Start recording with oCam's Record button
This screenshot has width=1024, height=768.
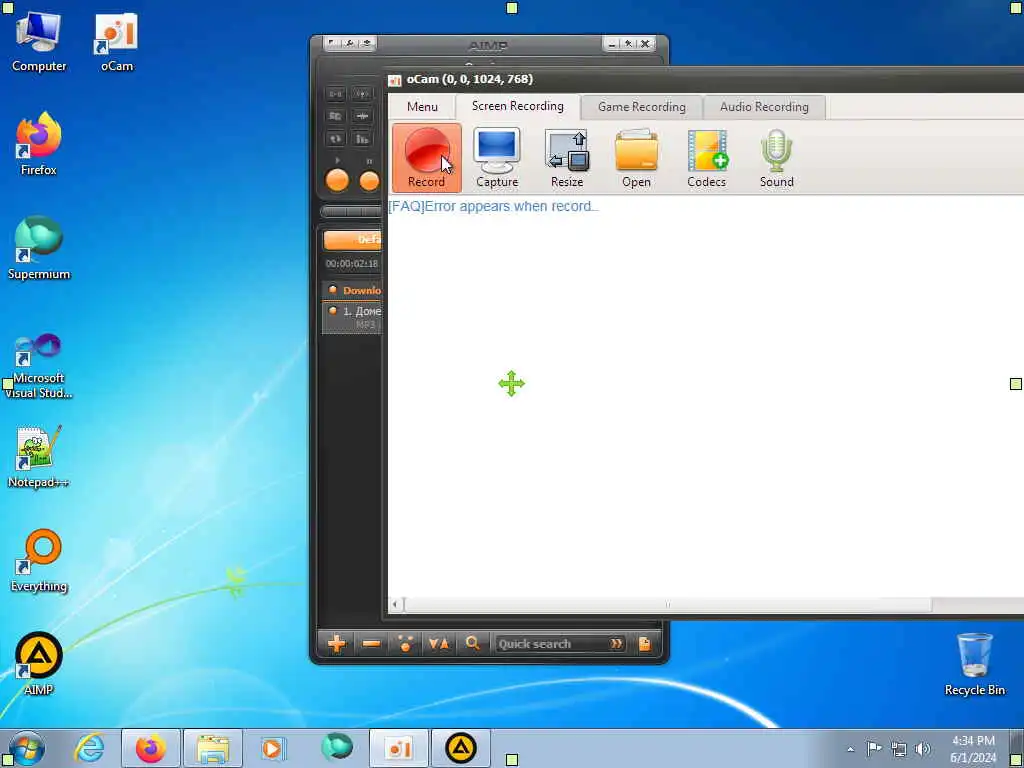coord(426,158)
